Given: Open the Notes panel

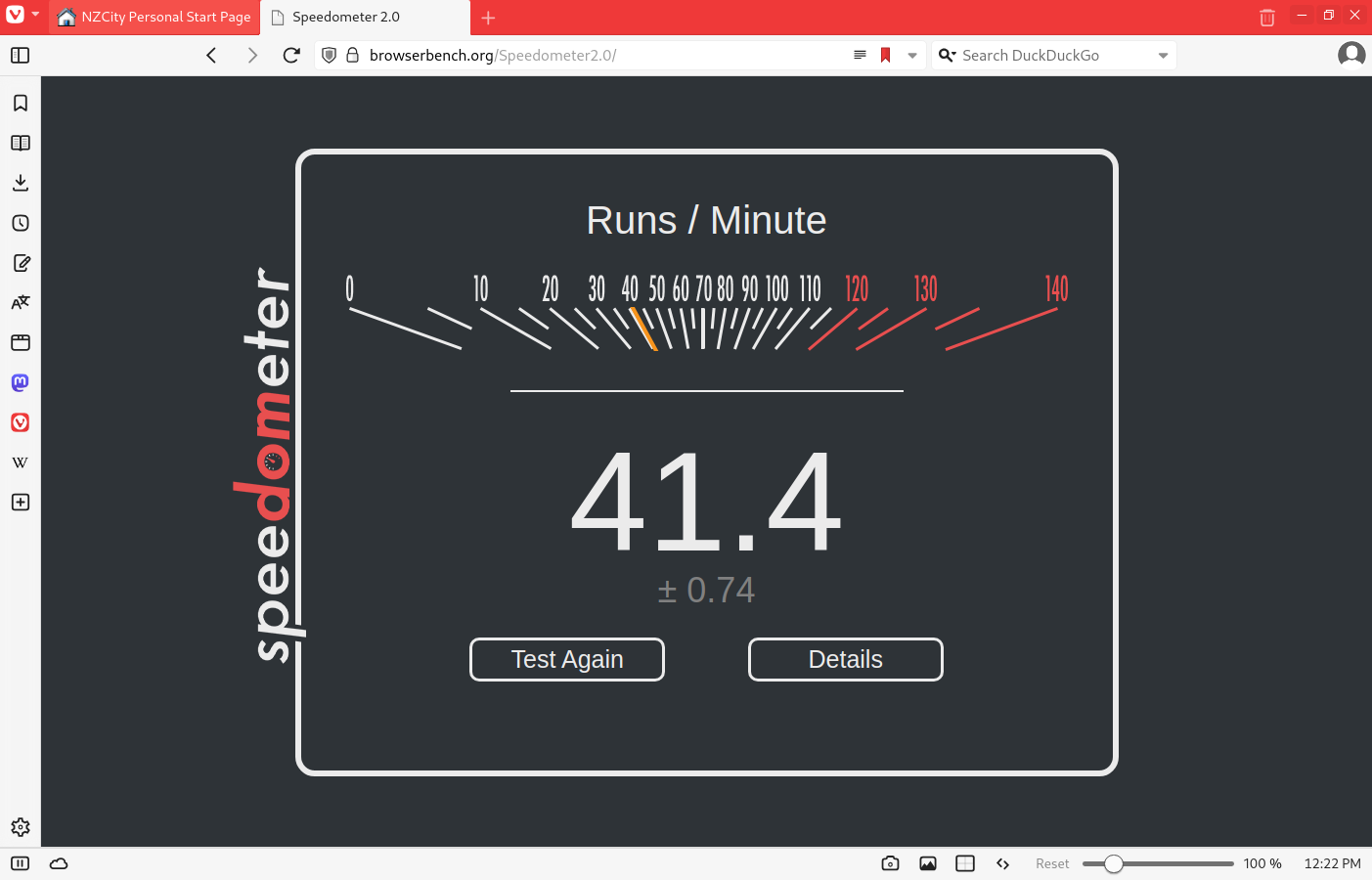Looking at the screenshot, I should pyautogui.click(x=21, y=263).
